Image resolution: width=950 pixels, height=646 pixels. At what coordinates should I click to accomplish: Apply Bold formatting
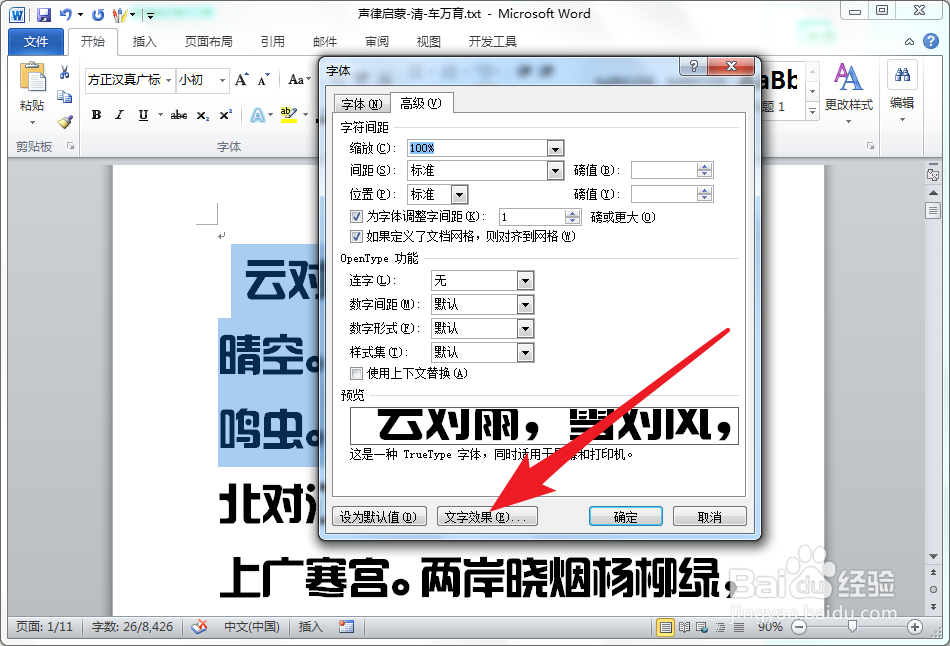pyautogui.click(x=96, y=115)
